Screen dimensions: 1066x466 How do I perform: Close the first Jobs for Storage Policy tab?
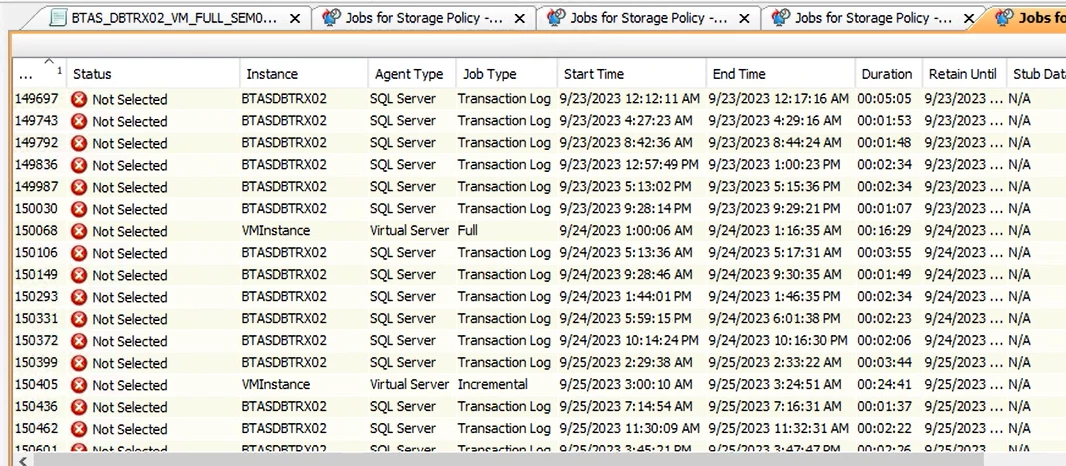pyautogui.click(x=520, y=19)
